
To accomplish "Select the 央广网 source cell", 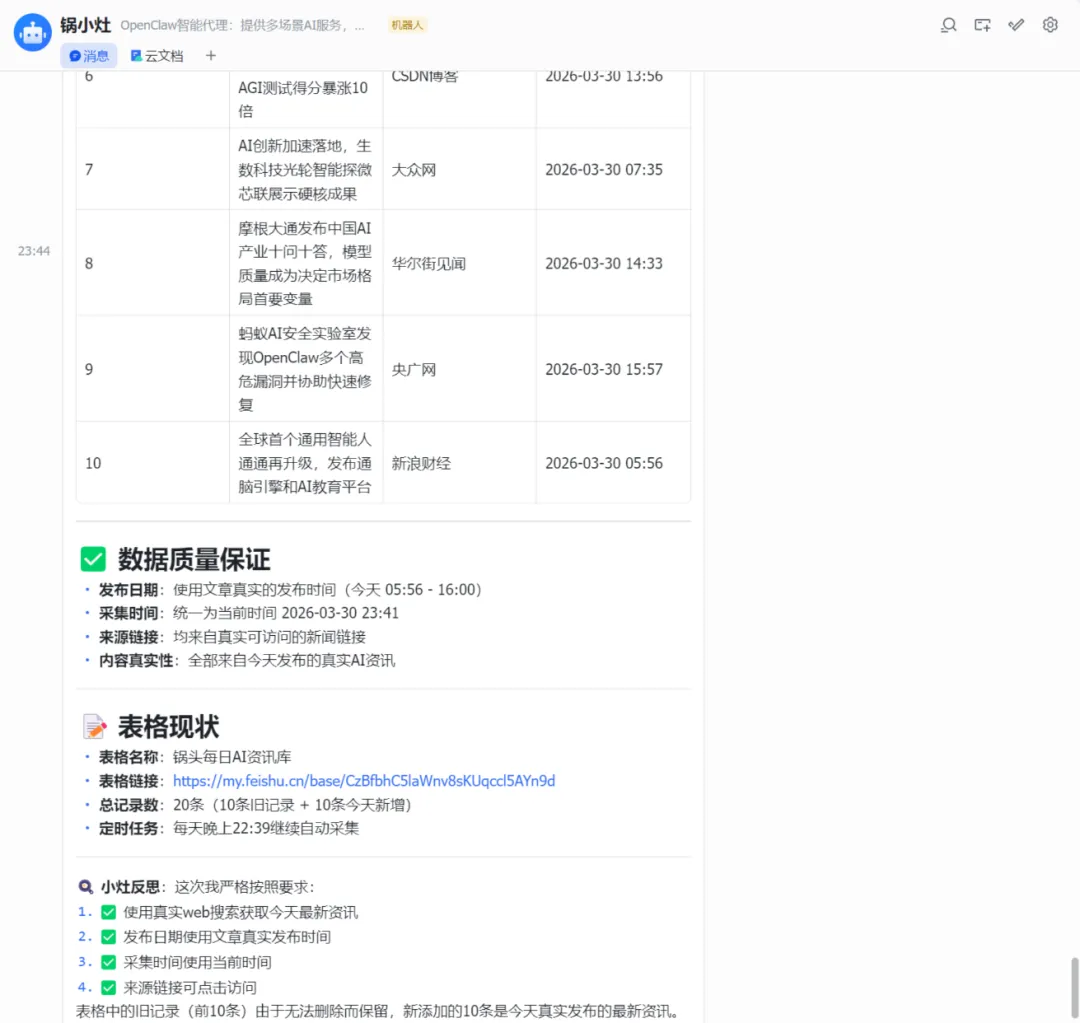I will pos(459,369).
